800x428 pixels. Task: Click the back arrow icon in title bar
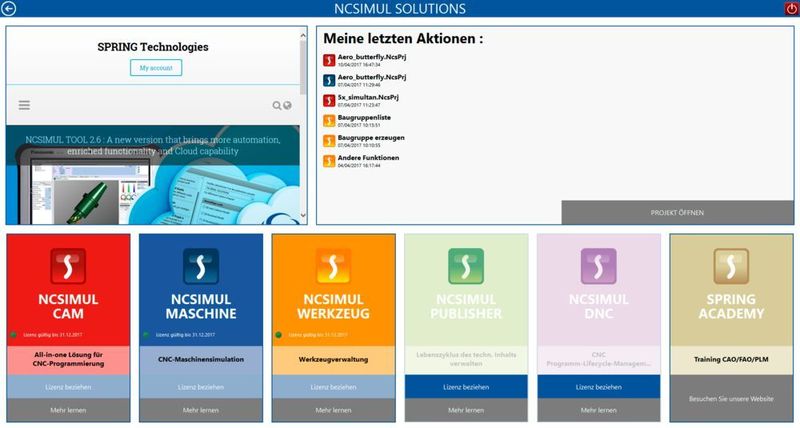[8, 8]
